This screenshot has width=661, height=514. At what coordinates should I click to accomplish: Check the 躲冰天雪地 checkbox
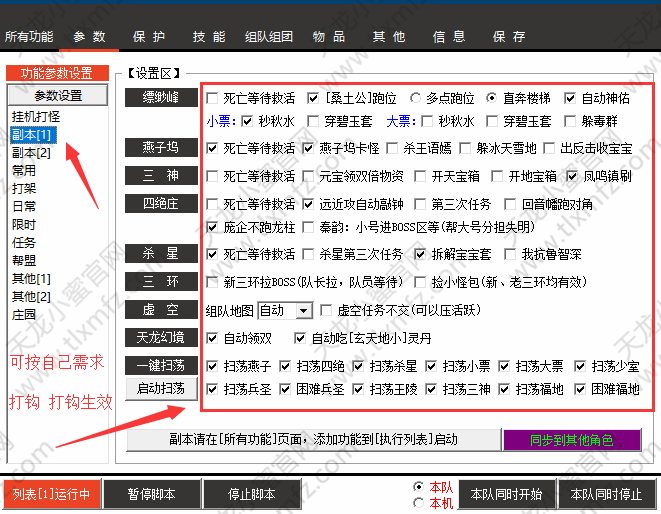coord(465,148)
